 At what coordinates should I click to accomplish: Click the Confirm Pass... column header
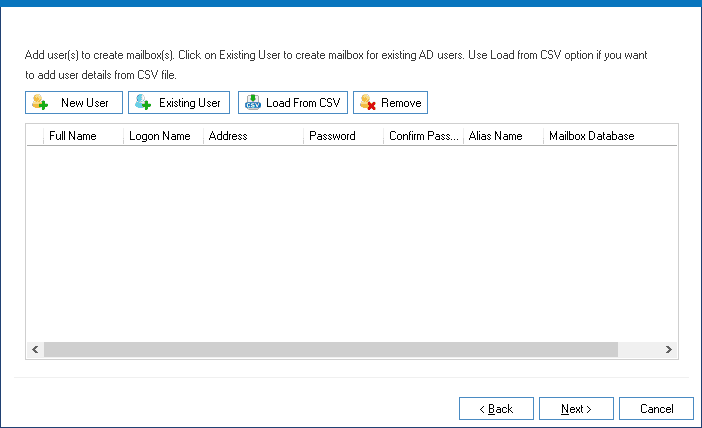click(x=424, y=136)
